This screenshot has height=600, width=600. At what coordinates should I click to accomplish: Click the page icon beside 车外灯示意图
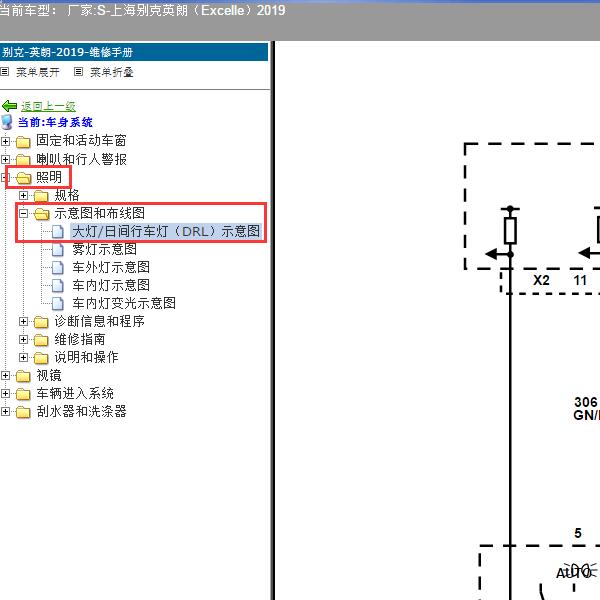58,267
